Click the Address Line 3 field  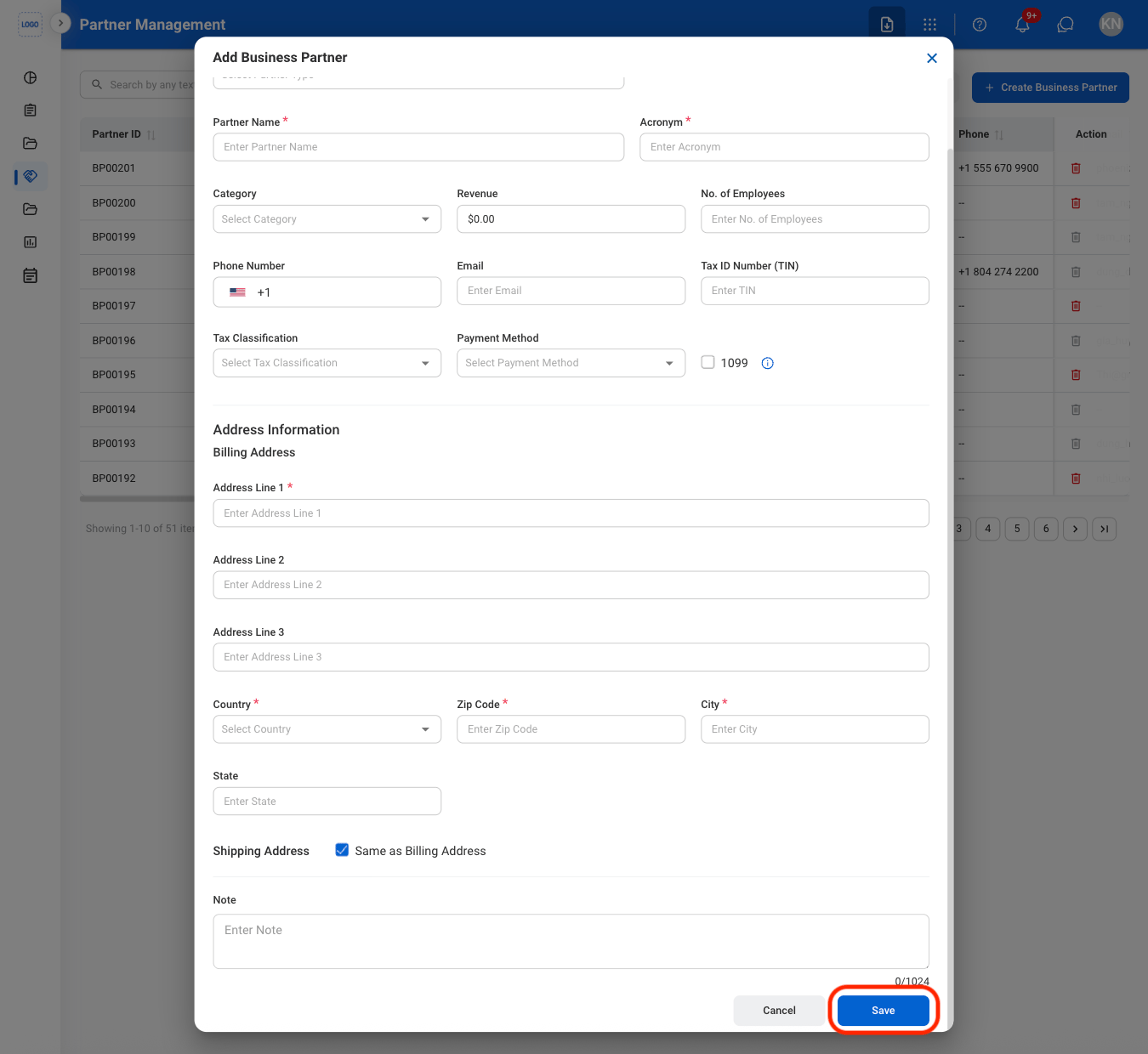tap(571, 657)
